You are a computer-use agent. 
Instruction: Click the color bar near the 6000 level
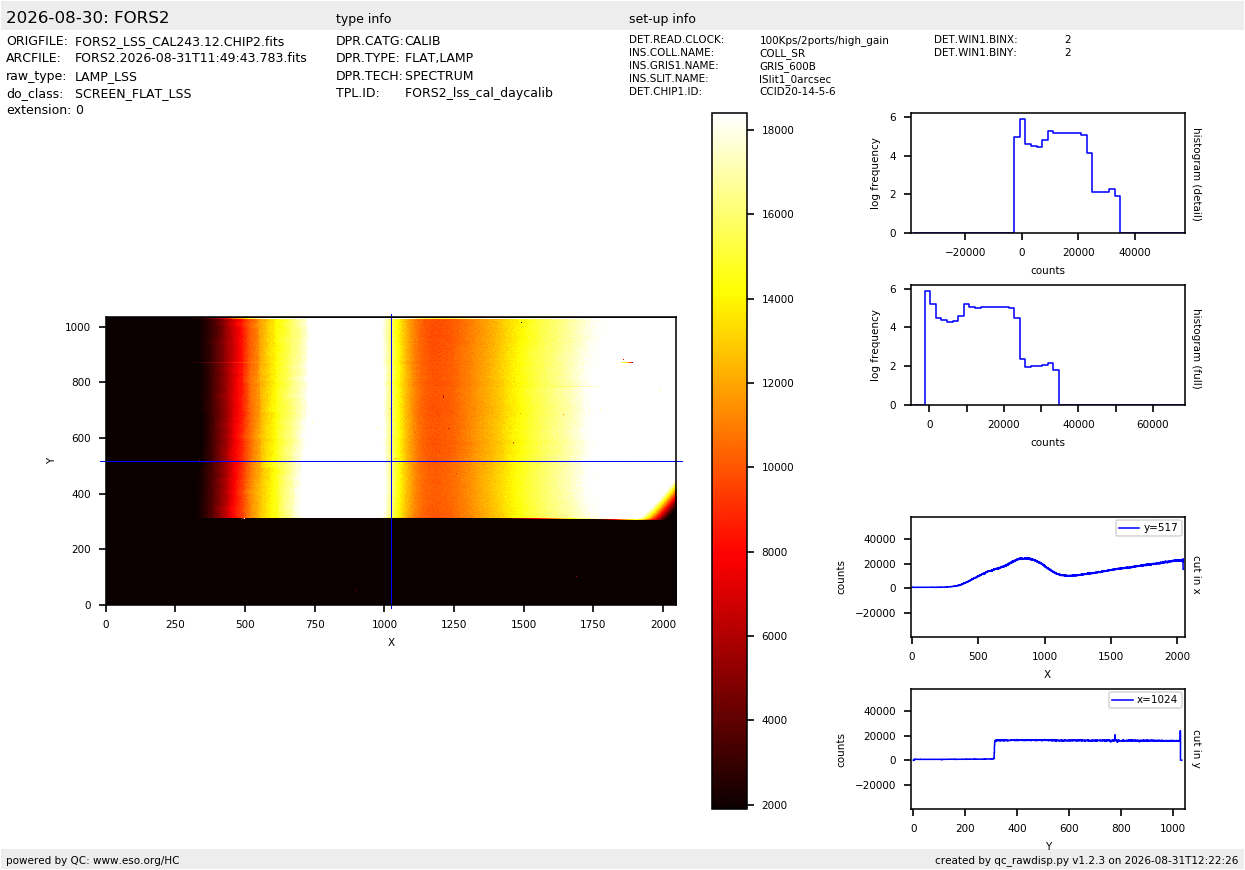(729, 636)
